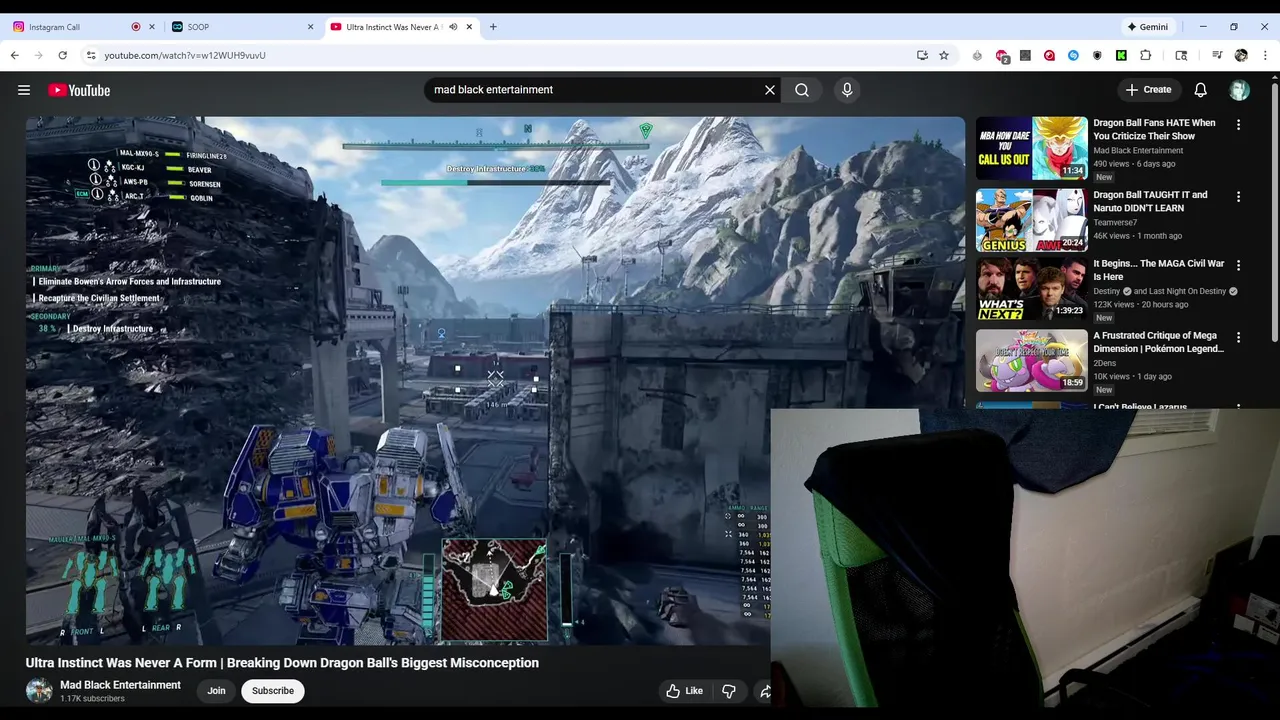Open the red circular recorder extension

[x=1049, y=55]
